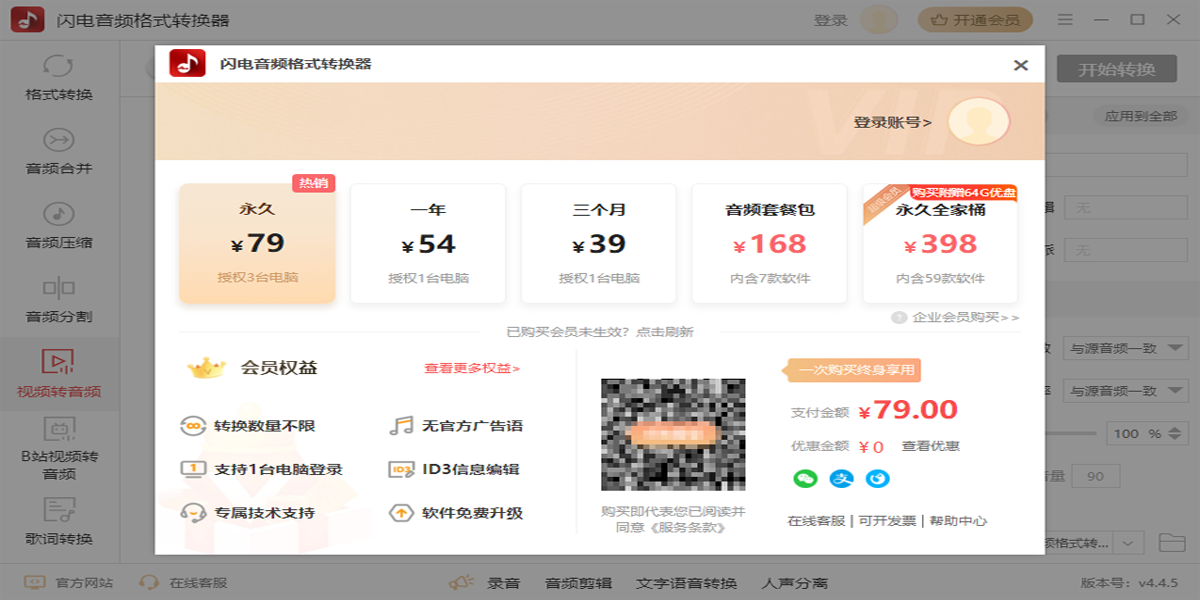Click the 专属技术支持 benefit icon
This screenshot has height=600, width=1200.
pyautogui.click(x=193, y=513)
